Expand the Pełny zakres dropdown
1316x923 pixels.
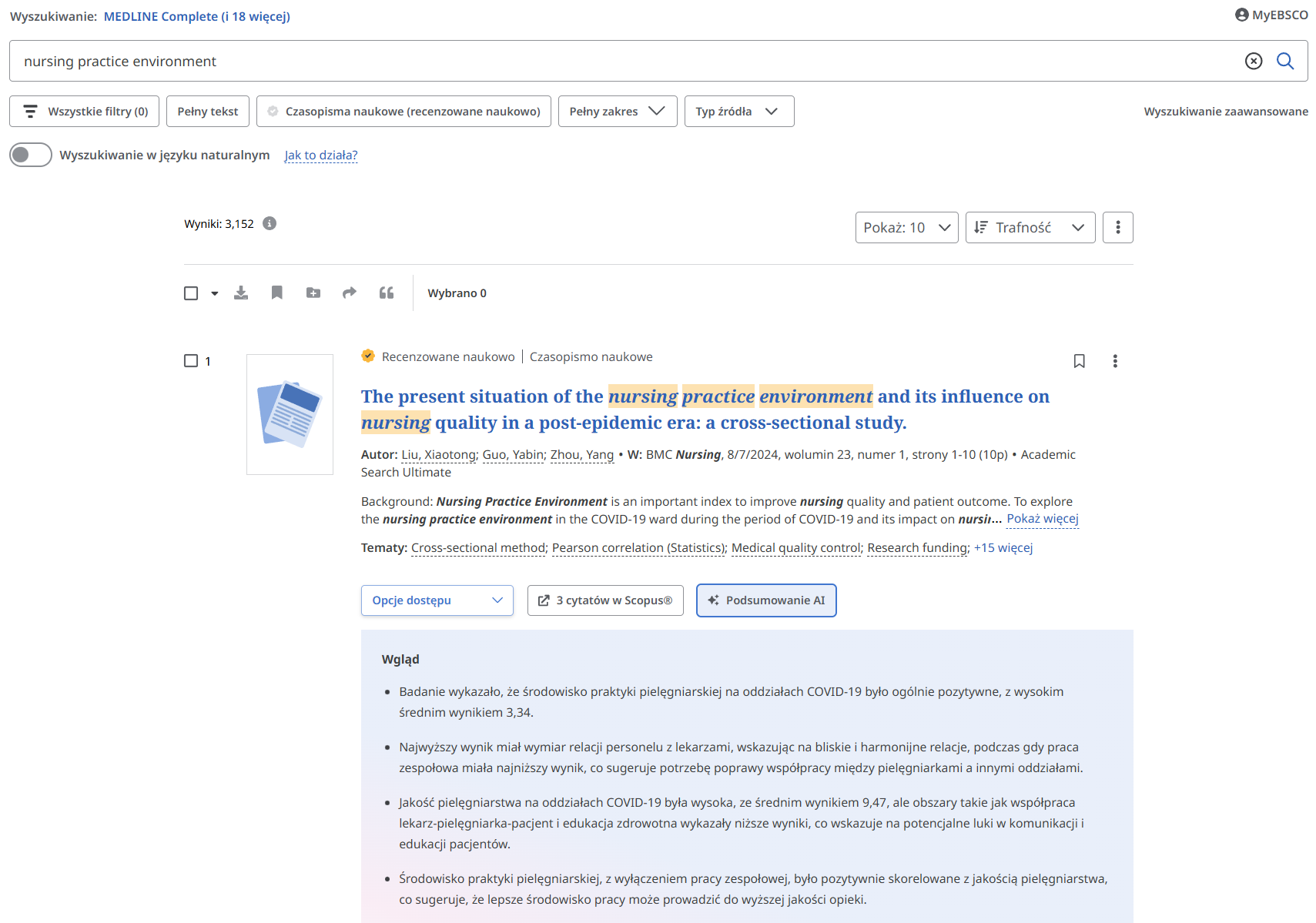tap(617, 111)
